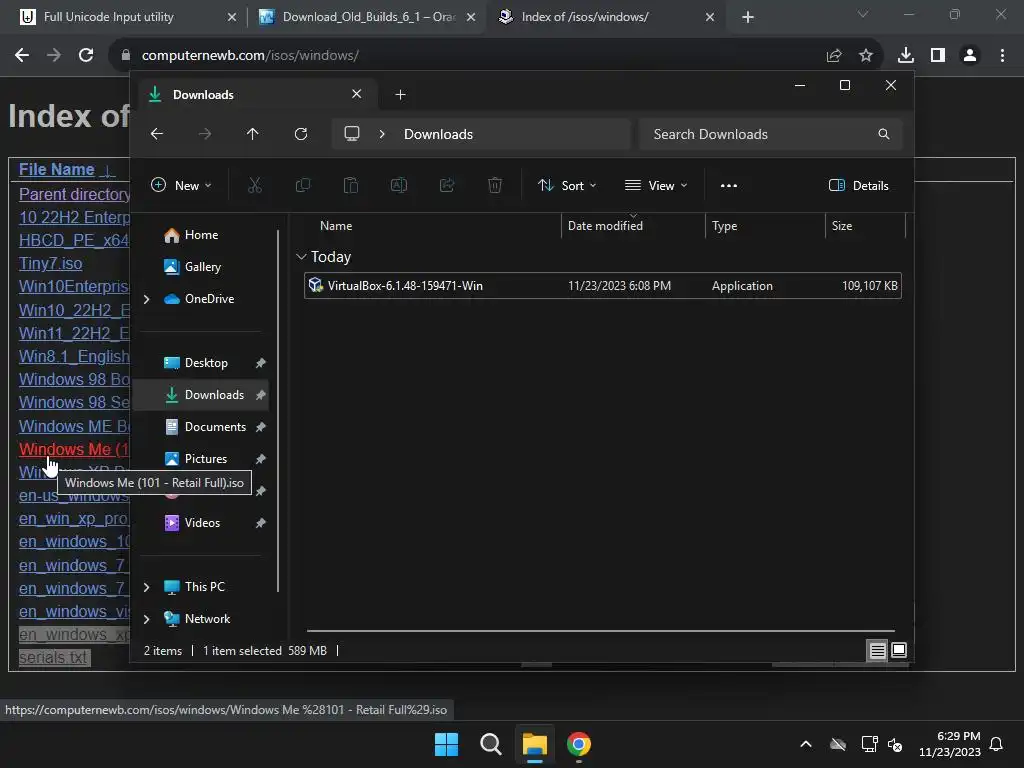Expand the Network tree node

146,619
